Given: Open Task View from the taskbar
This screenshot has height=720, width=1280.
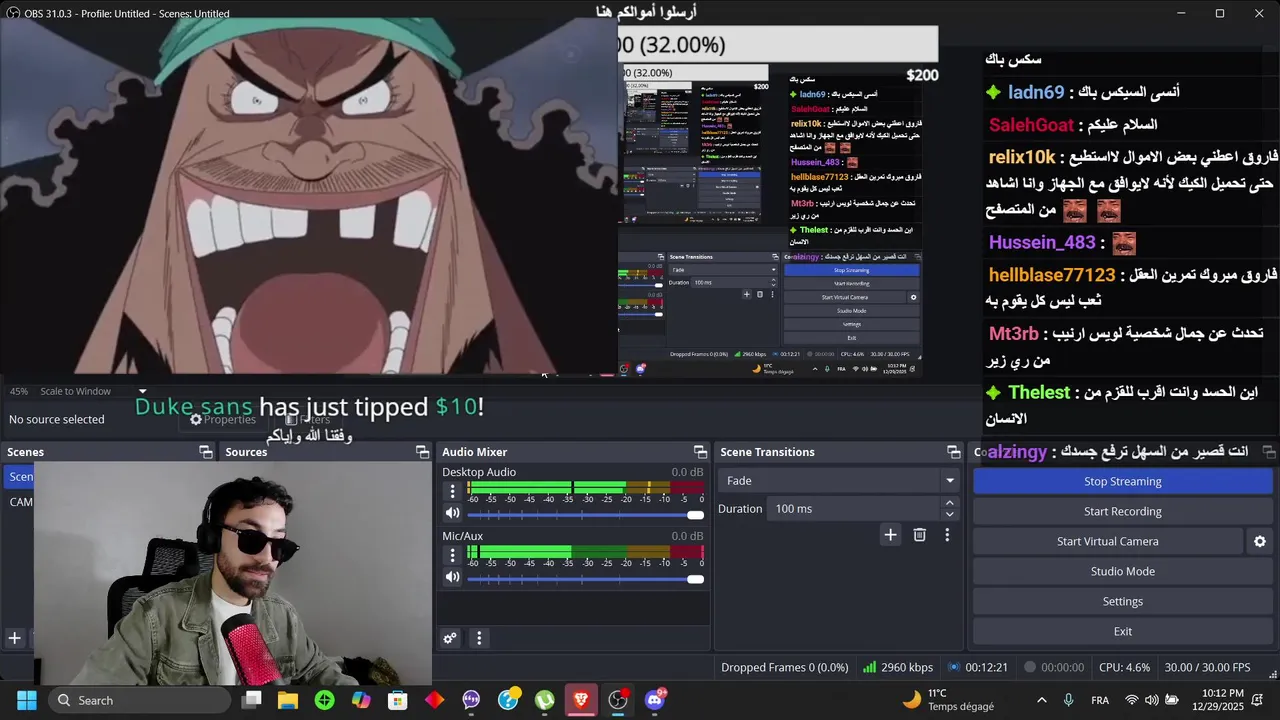Looking at the screenshot, I should pyautogui.click(x=251, y=700).
